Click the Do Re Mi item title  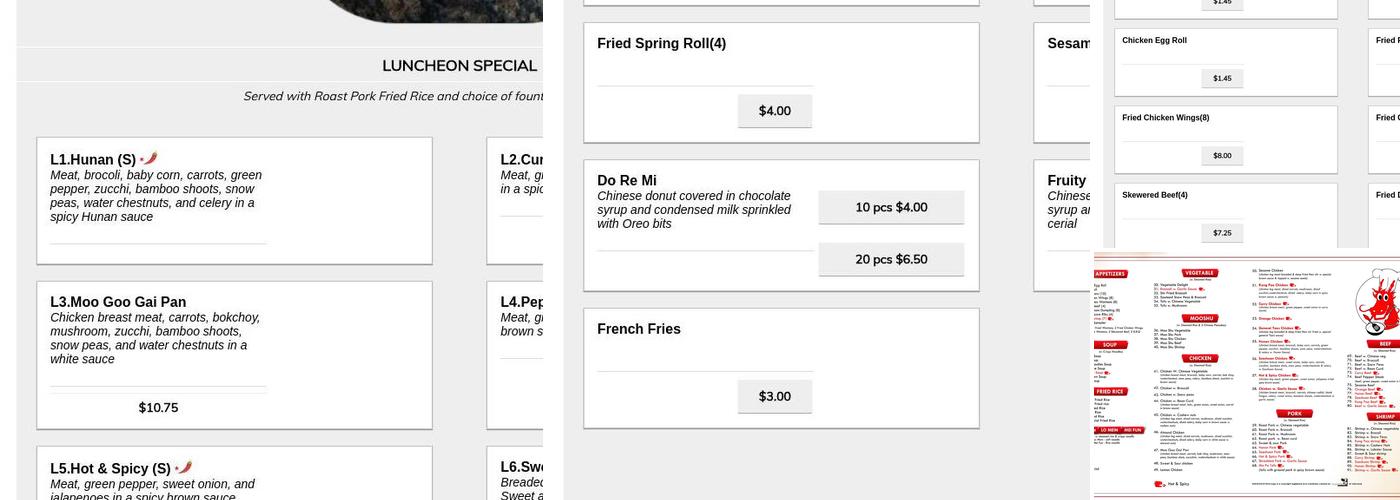[x=627, y=181]
